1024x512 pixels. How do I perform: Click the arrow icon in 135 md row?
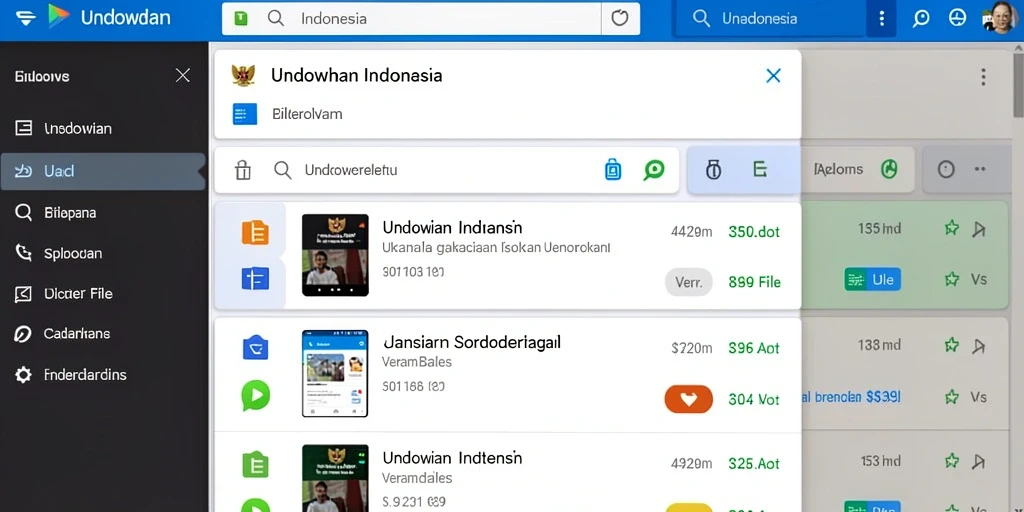point(978,229)
